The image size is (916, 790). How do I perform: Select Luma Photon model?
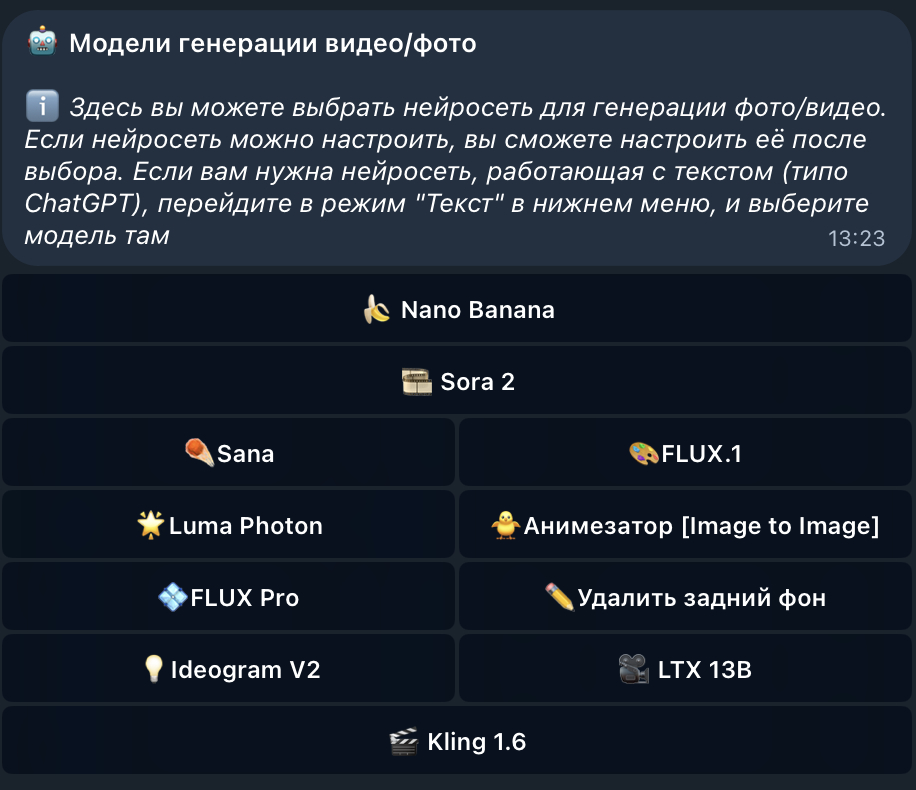pyautogui.click(x=229, y=526)
